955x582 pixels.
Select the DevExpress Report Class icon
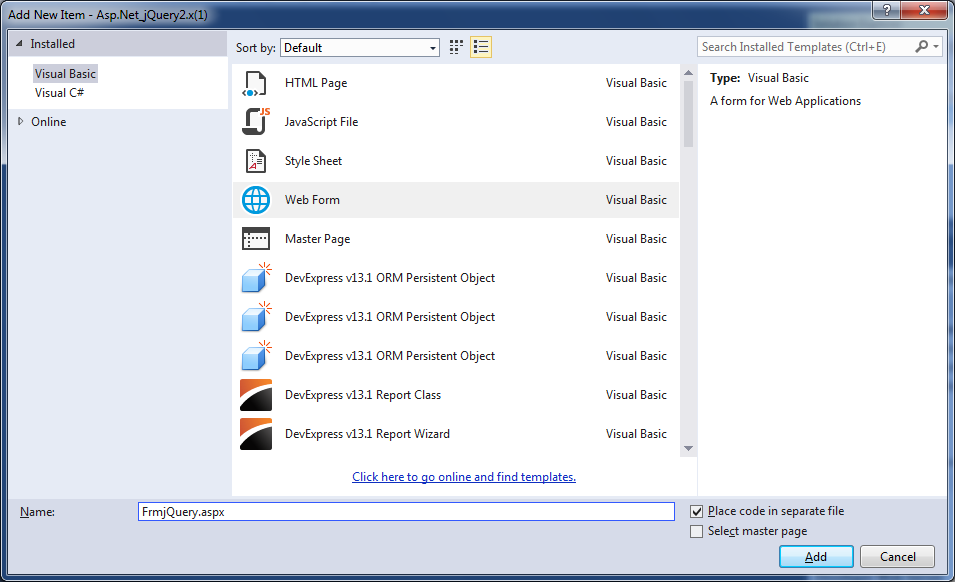256,395
